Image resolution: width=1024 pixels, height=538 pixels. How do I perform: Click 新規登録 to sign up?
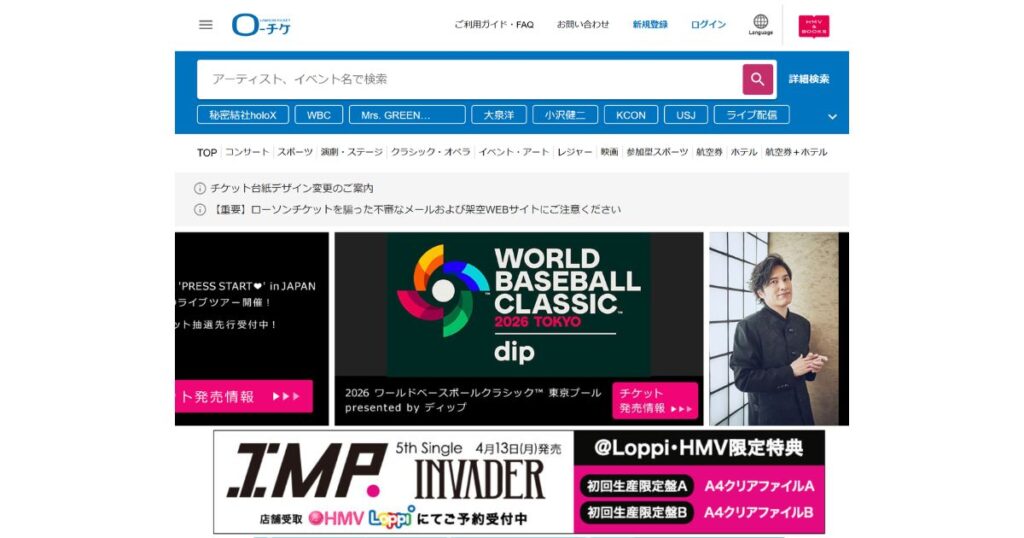[650, 24]
